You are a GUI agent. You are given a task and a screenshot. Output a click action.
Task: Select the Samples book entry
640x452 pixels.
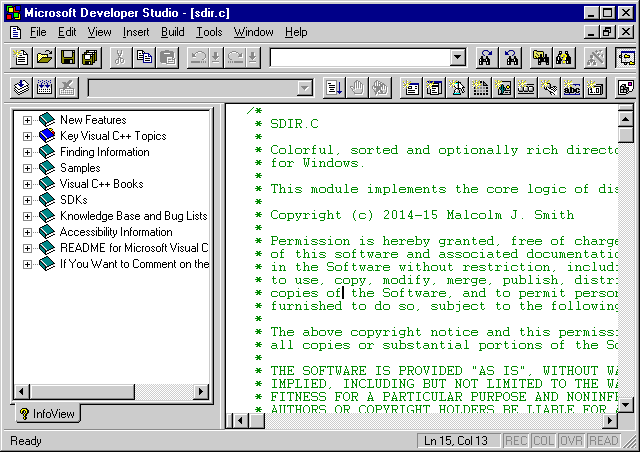point(80,168)
